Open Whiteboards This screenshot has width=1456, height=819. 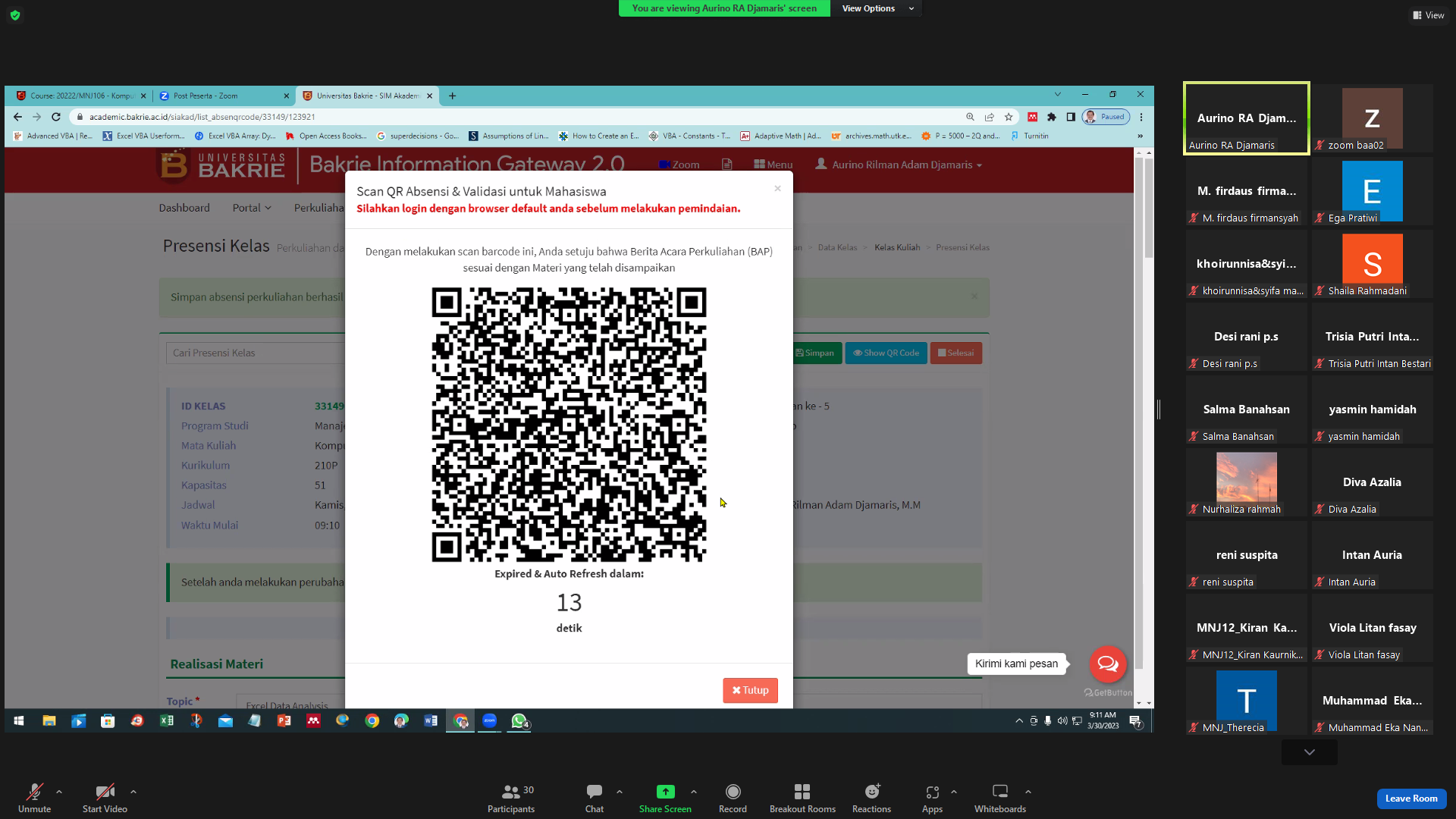click(x=1000, y=798)
